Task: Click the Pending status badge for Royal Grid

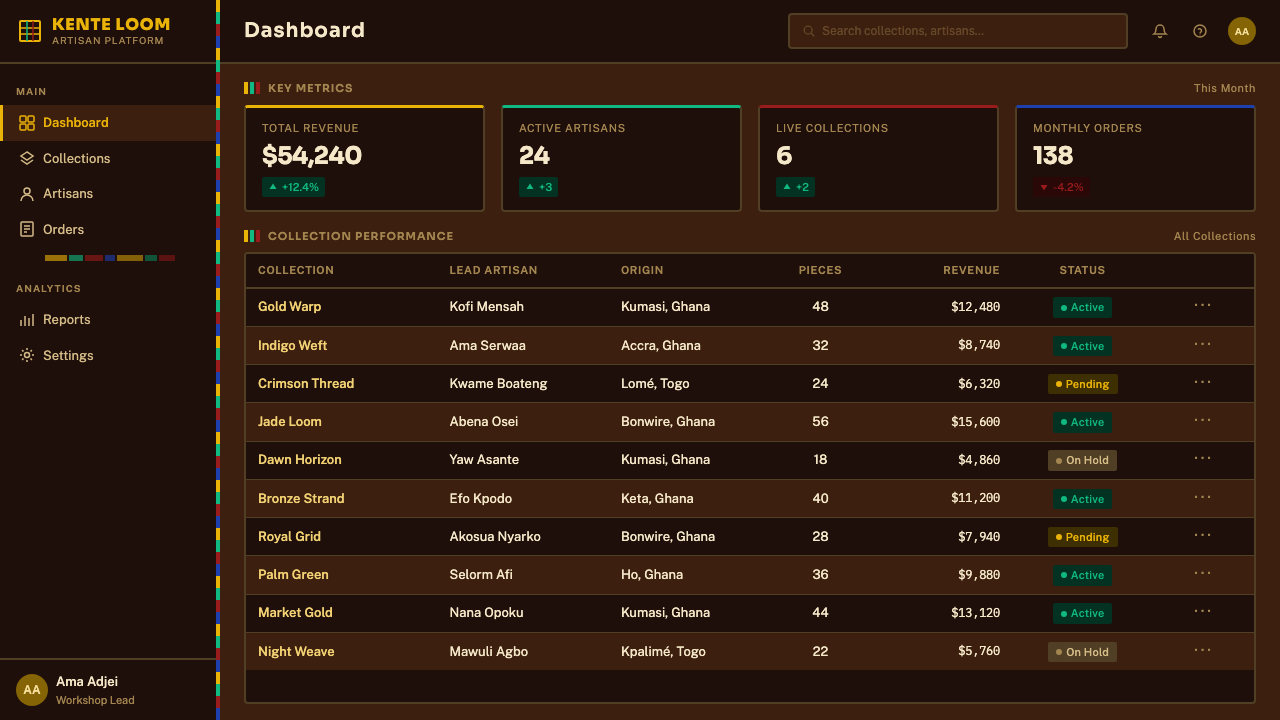Action: pos(1082,537)
